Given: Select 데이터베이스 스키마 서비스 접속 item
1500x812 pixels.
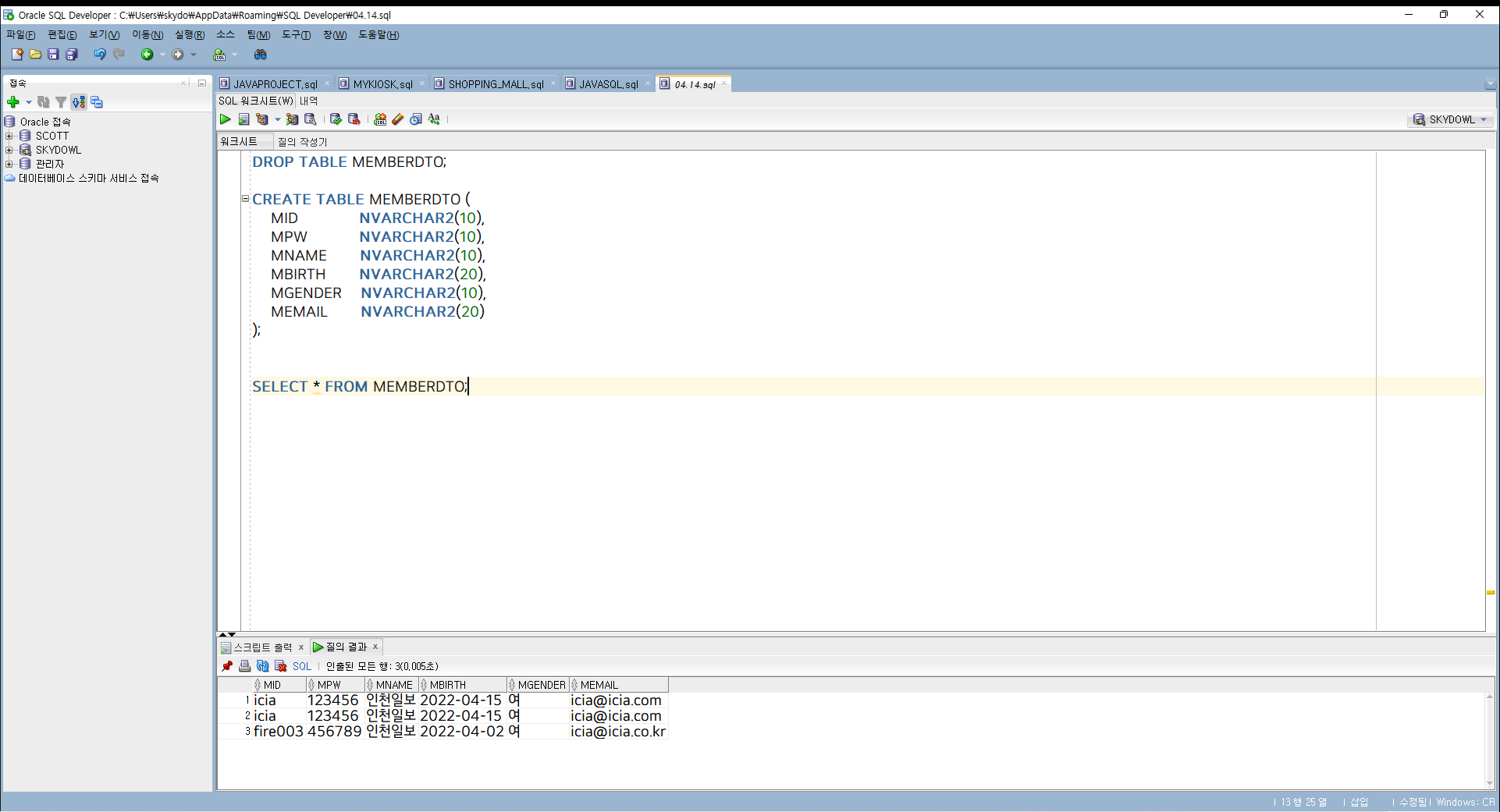Looking at the screenshot, I should [x=89, y=178].
